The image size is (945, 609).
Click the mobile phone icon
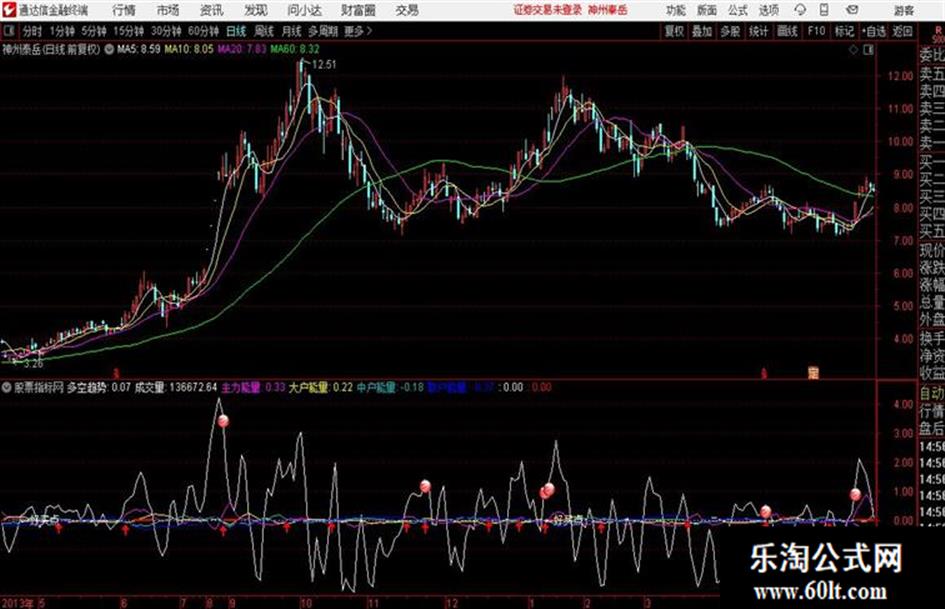[824, 10]
